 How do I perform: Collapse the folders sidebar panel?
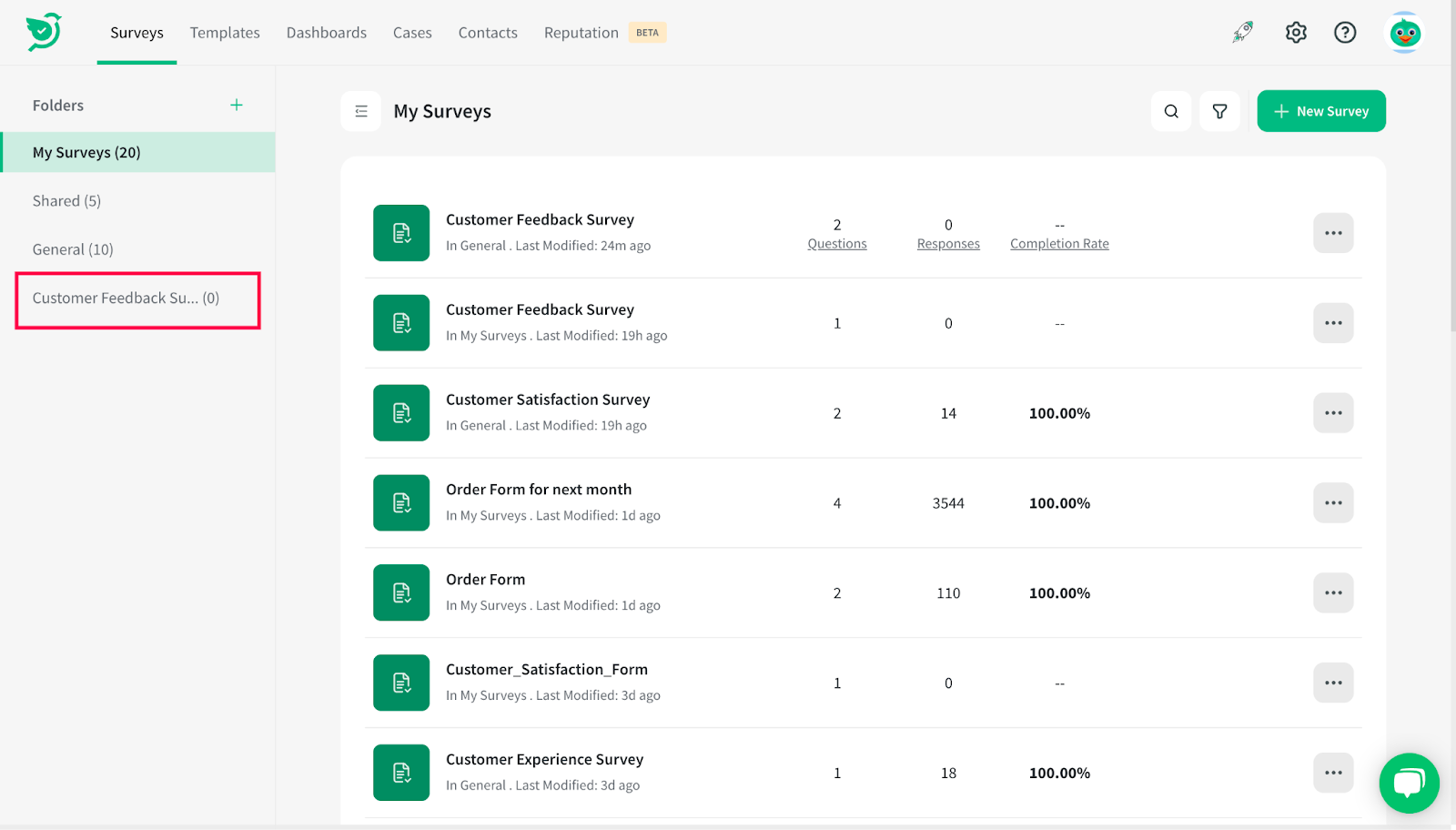pos(361,111)
